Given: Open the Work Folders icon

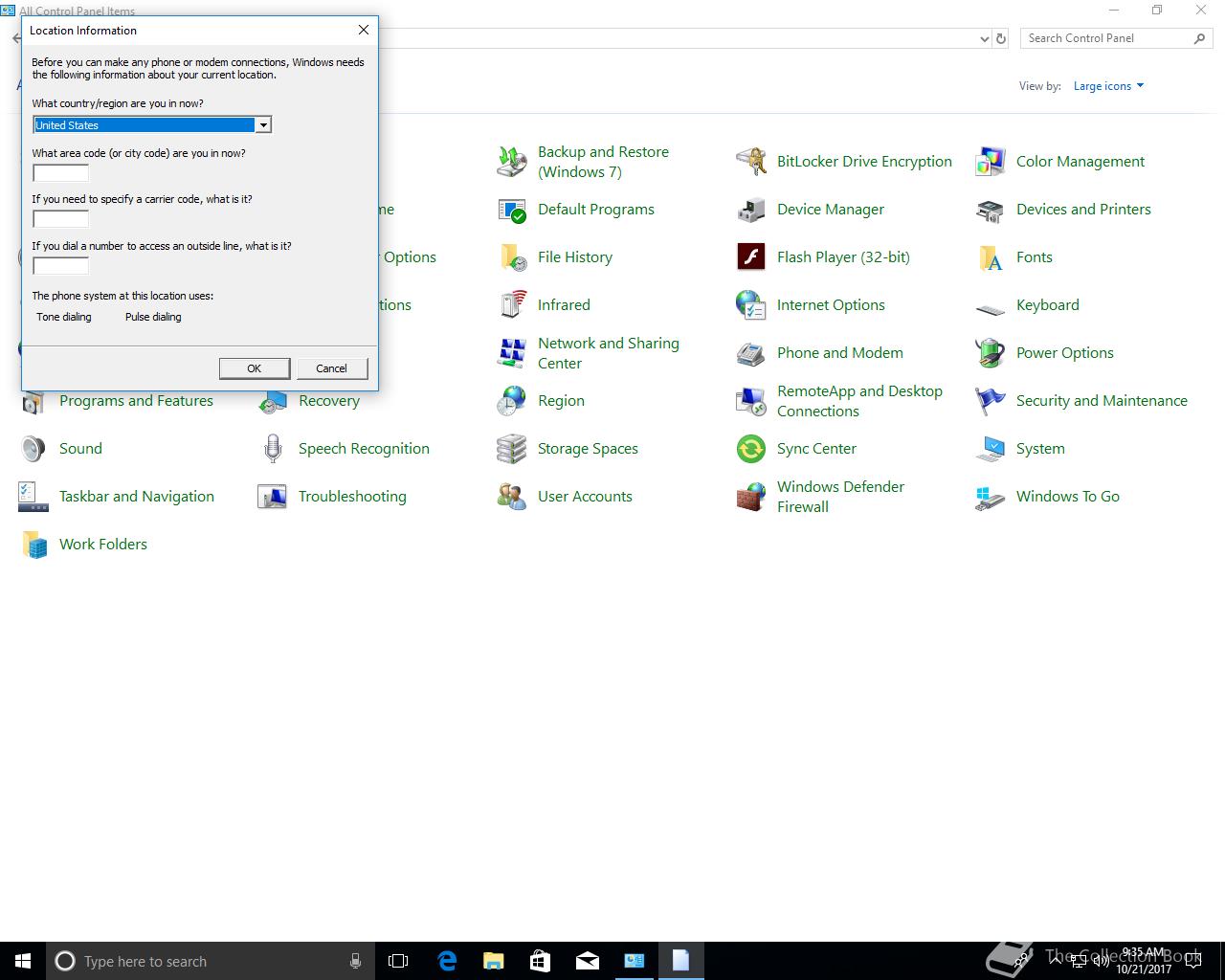Looking at the screenshot, I should (33, 545).
